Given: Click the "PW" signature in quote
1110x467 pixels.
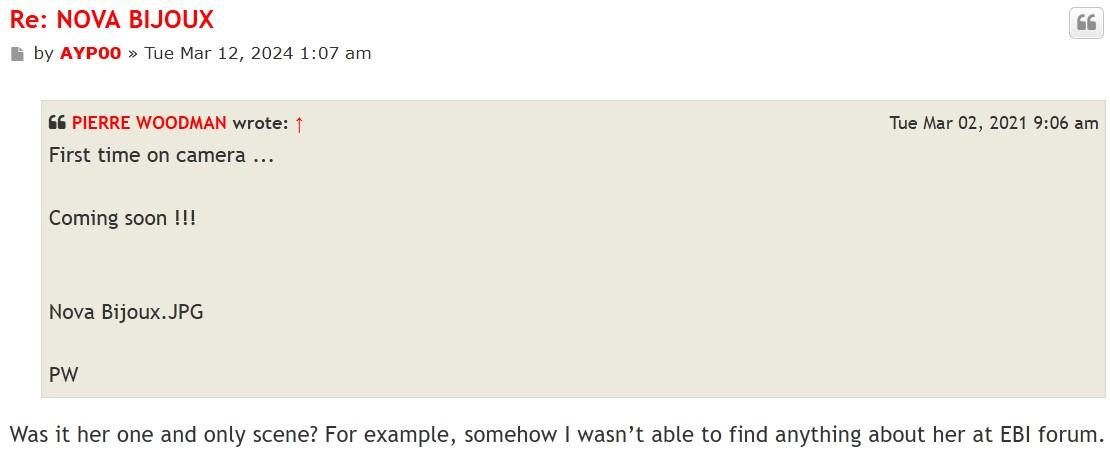Looking at the screenshot, I should [x=63, y=375].
